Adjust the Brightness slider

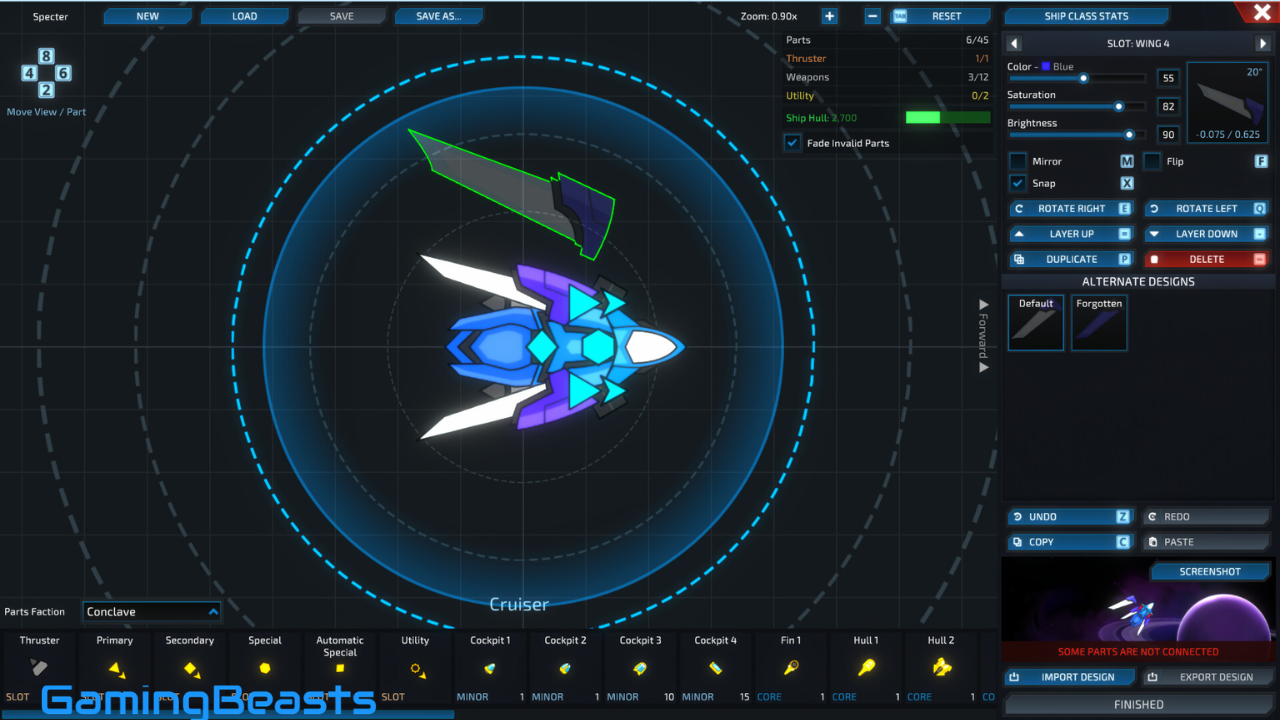tap(1078, 134)
